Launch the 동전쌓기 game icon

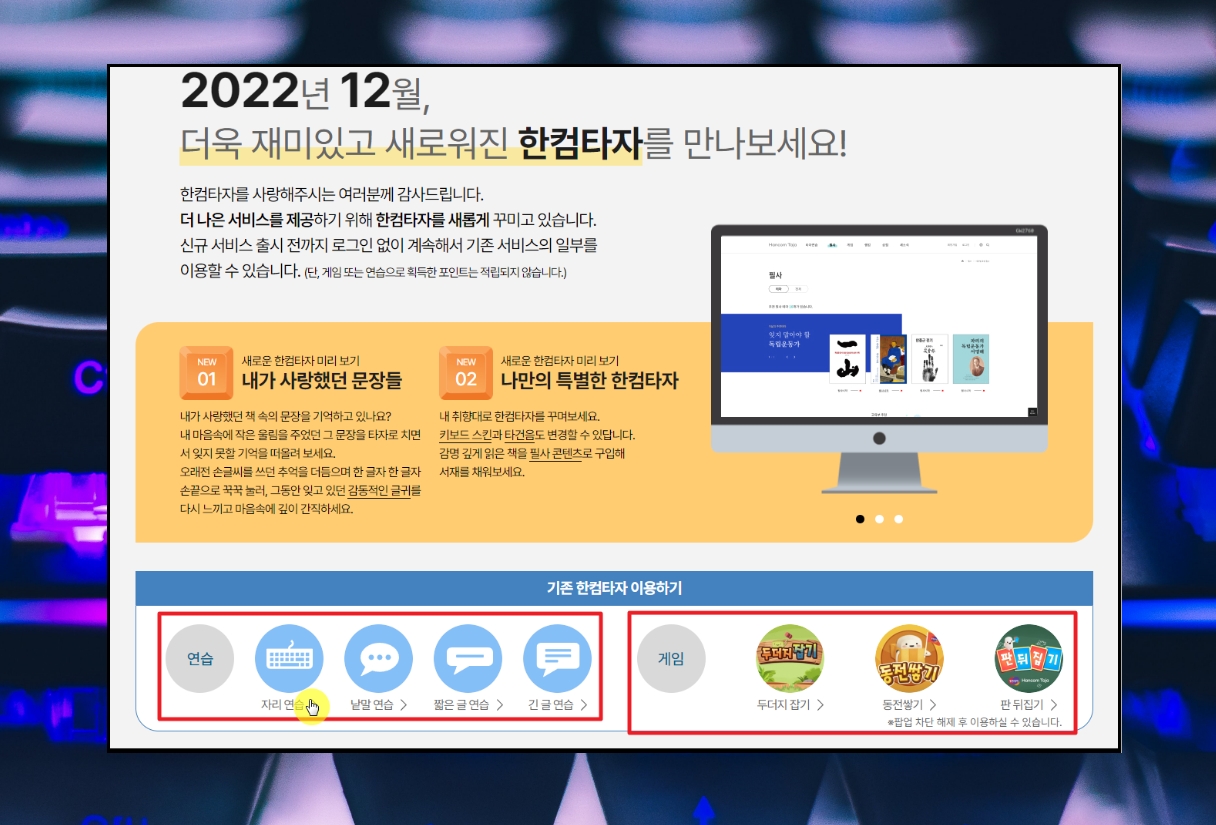[x=909, y=659]
